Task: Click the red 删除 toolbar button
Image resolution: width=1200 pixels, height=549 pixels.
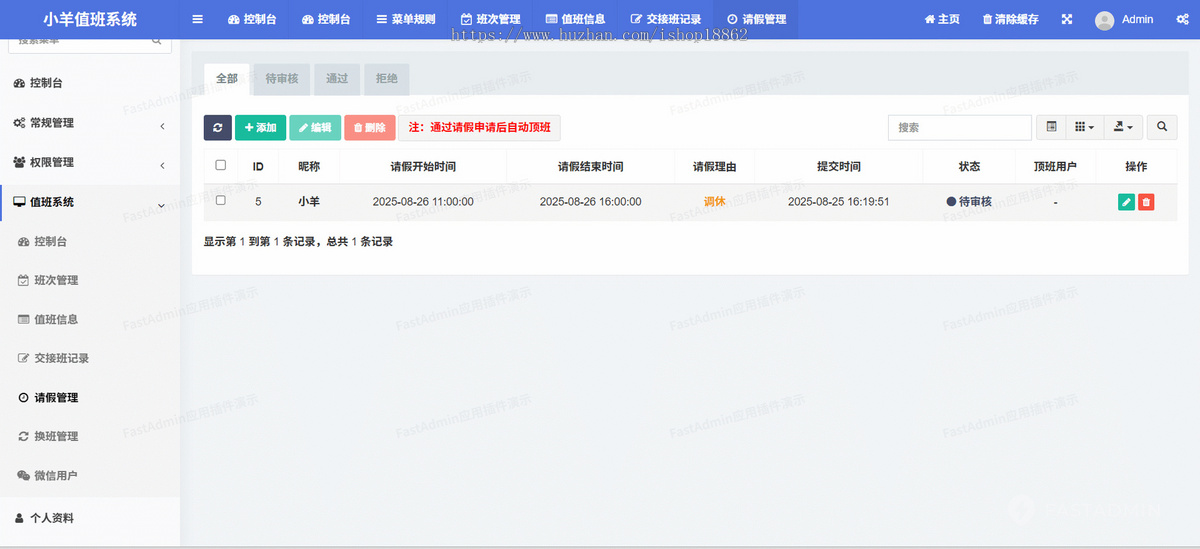Action: pos(370,128)
